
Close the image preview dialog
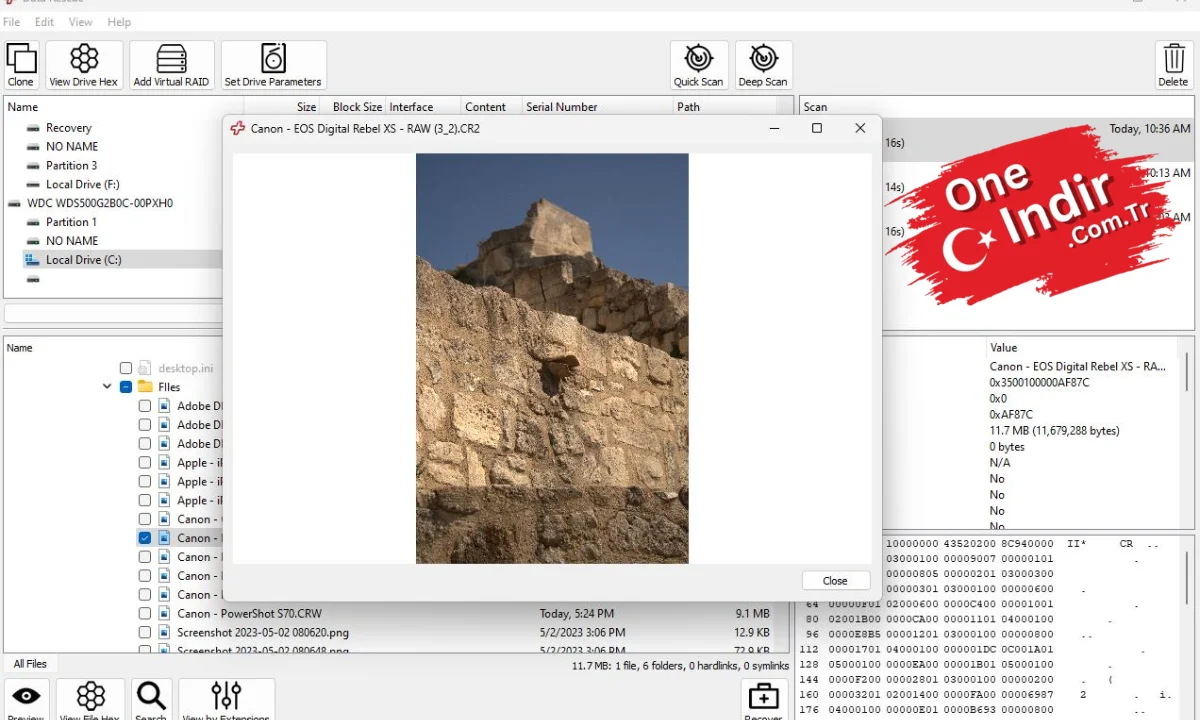point(835,581)
